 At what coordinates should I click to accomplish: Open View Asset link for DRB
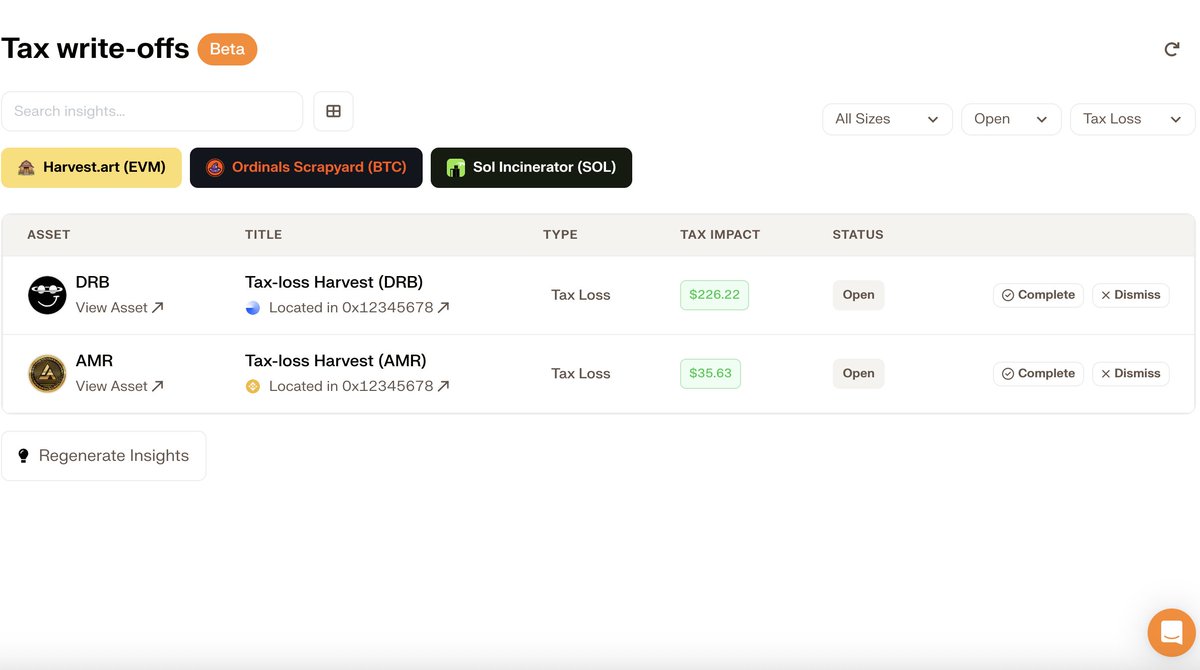pyautogui.click(x=119, y=308)
